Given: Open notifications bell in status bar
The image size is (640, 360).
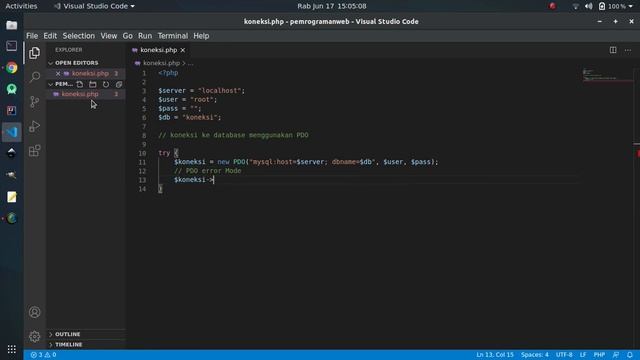Looking at the screenshot, I should click(630, 355).
